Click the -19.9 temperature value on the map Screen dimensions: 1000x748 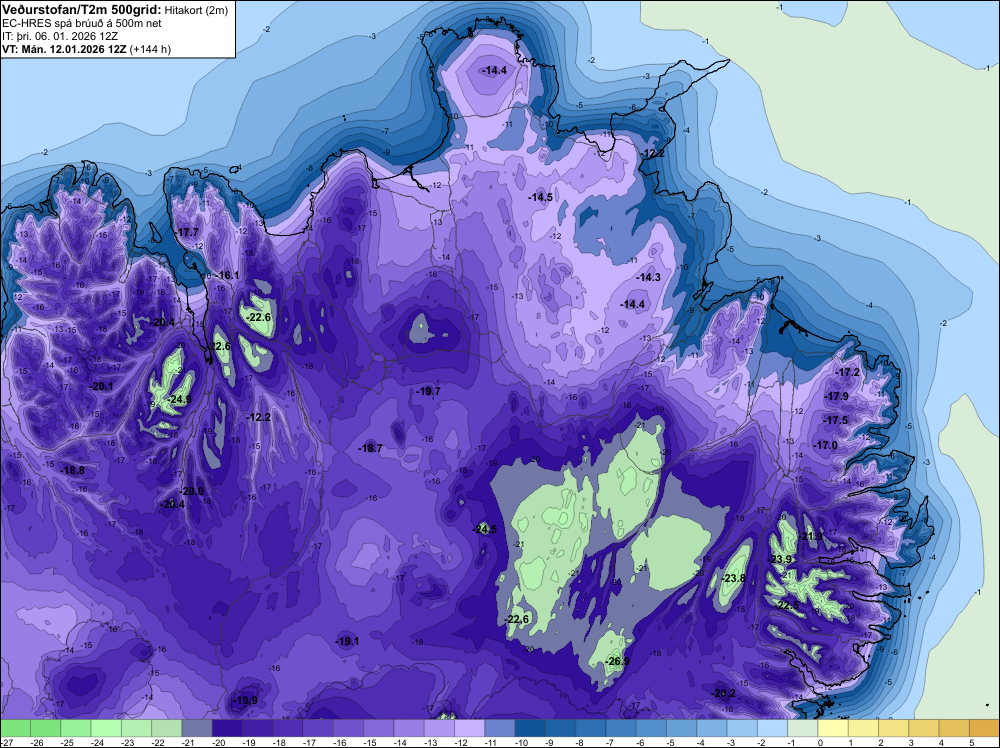tap(246, 700)
